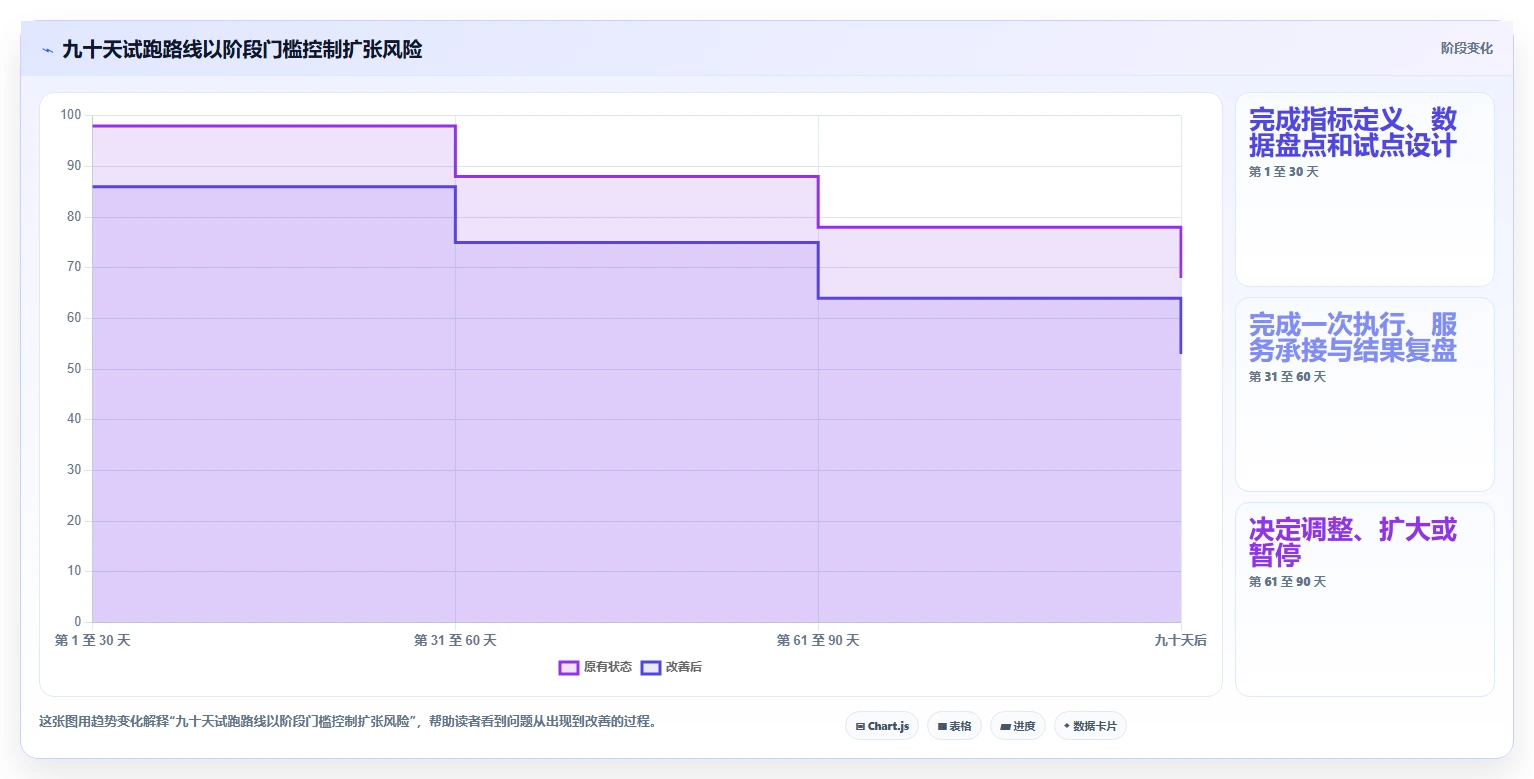Click y-axis value 0

tap(78, 622)
